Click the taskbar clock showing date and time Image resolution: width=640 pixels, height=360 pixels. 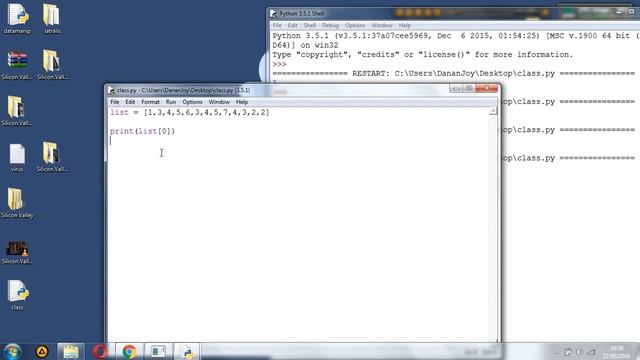coord(617,352)
